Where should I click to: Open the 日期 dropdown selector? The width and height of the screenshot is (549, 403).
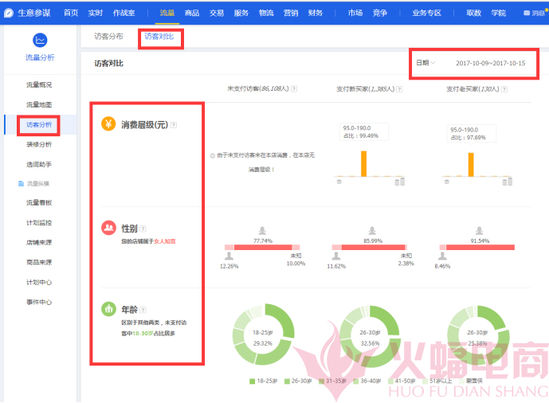425,63
